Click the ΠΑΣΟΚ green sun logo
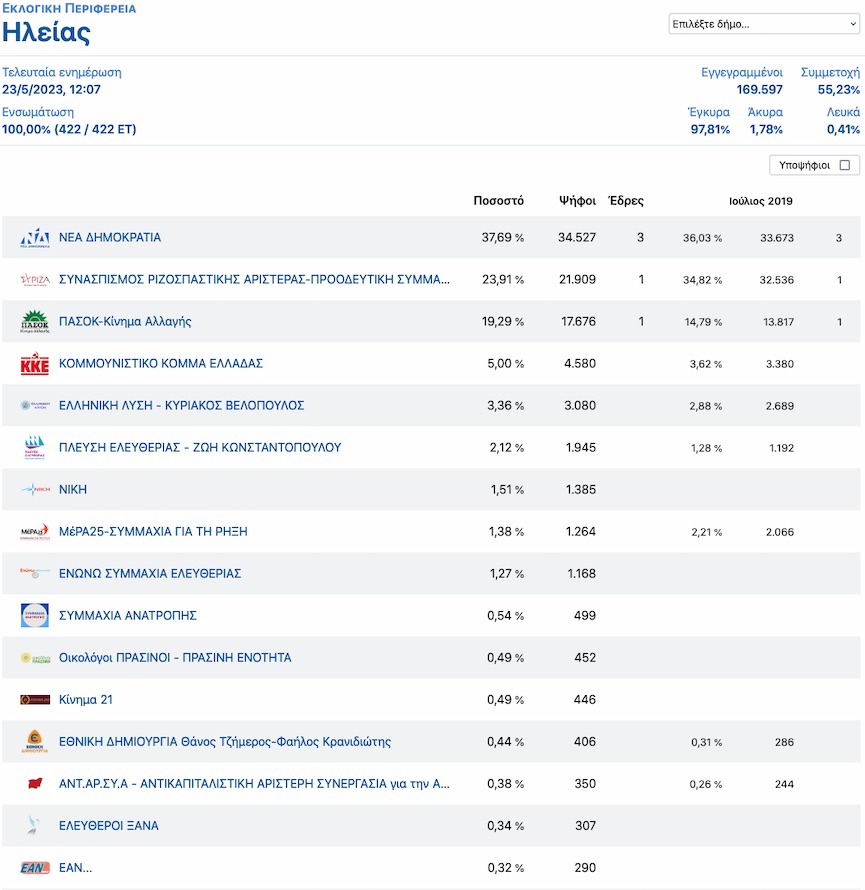Image resolution: width=865 pixels, height=890 pixels. (35, 321)
